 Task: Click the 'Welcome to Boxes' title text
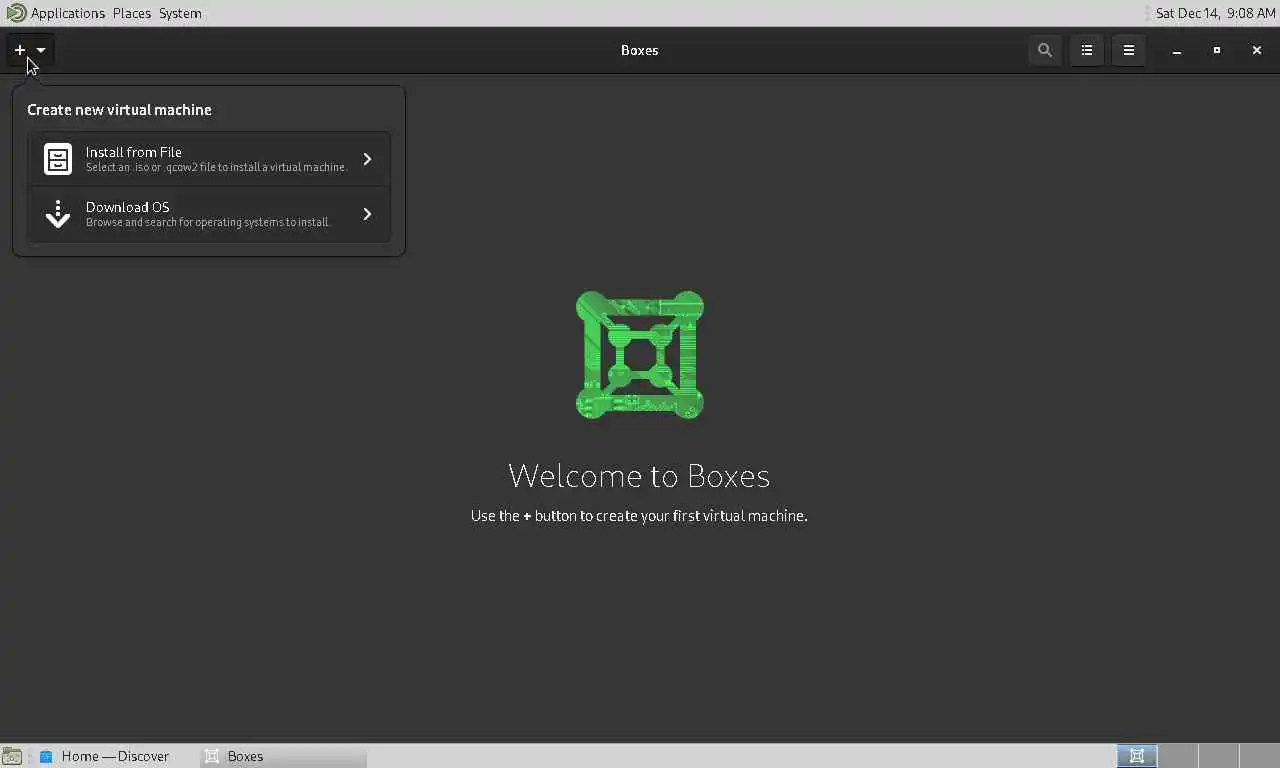coord(639,475)
